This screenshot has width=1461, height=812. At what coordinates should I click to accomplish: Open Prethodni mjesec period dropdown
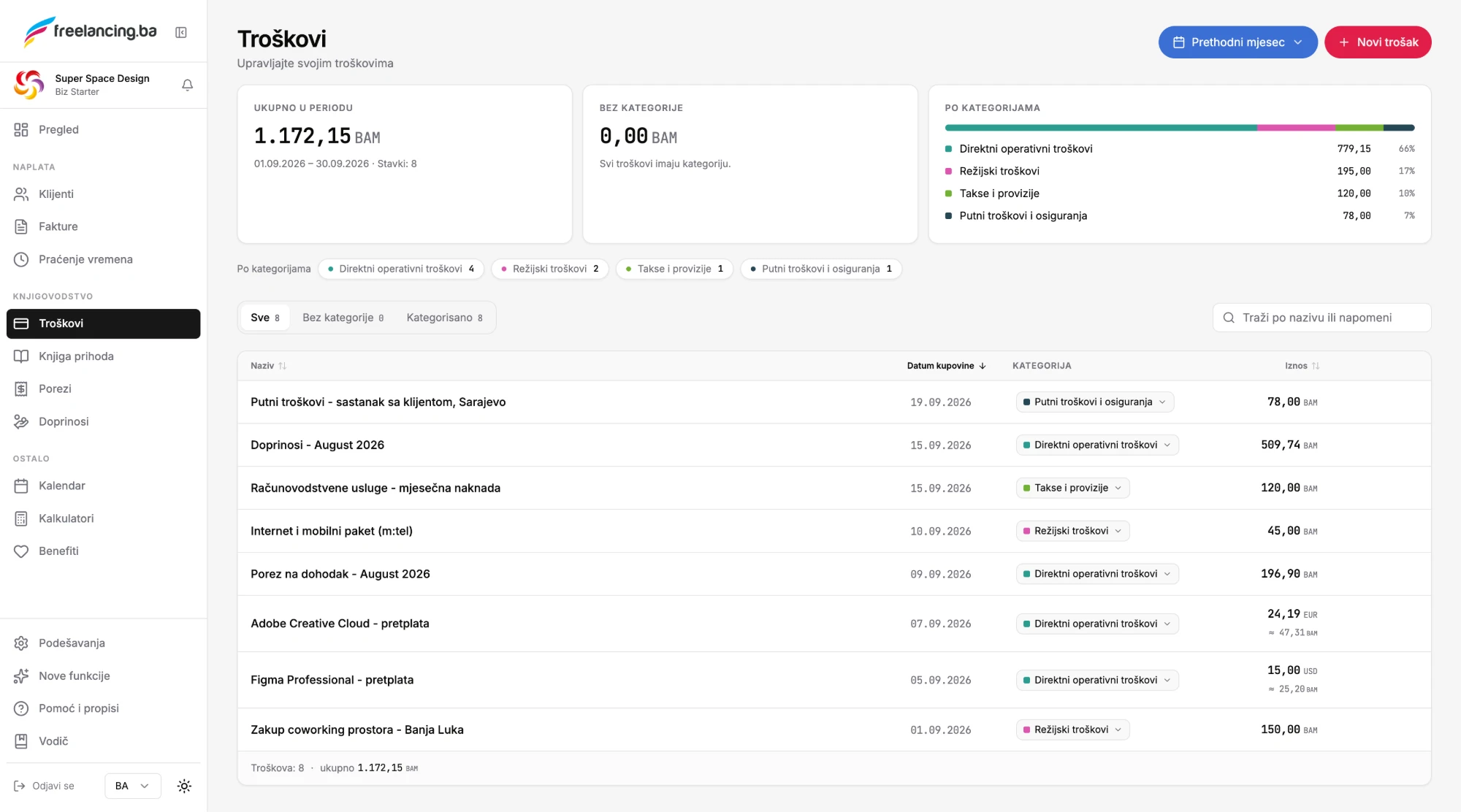pyautogui.click(x=1238, y=42)
